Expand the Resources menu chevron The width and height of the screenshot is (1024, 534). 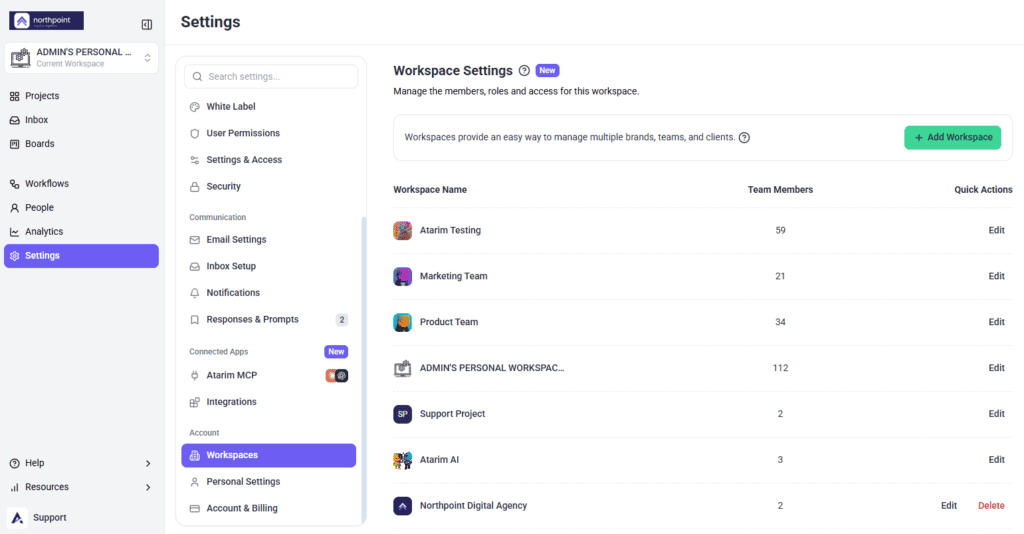point(148,488)
